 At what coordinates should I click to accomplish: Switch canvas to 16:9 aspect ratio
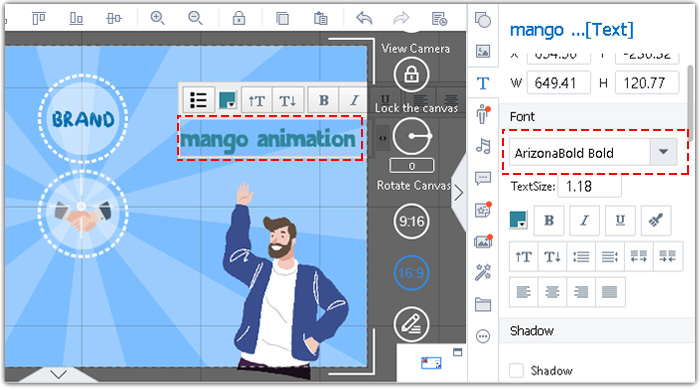411,273
